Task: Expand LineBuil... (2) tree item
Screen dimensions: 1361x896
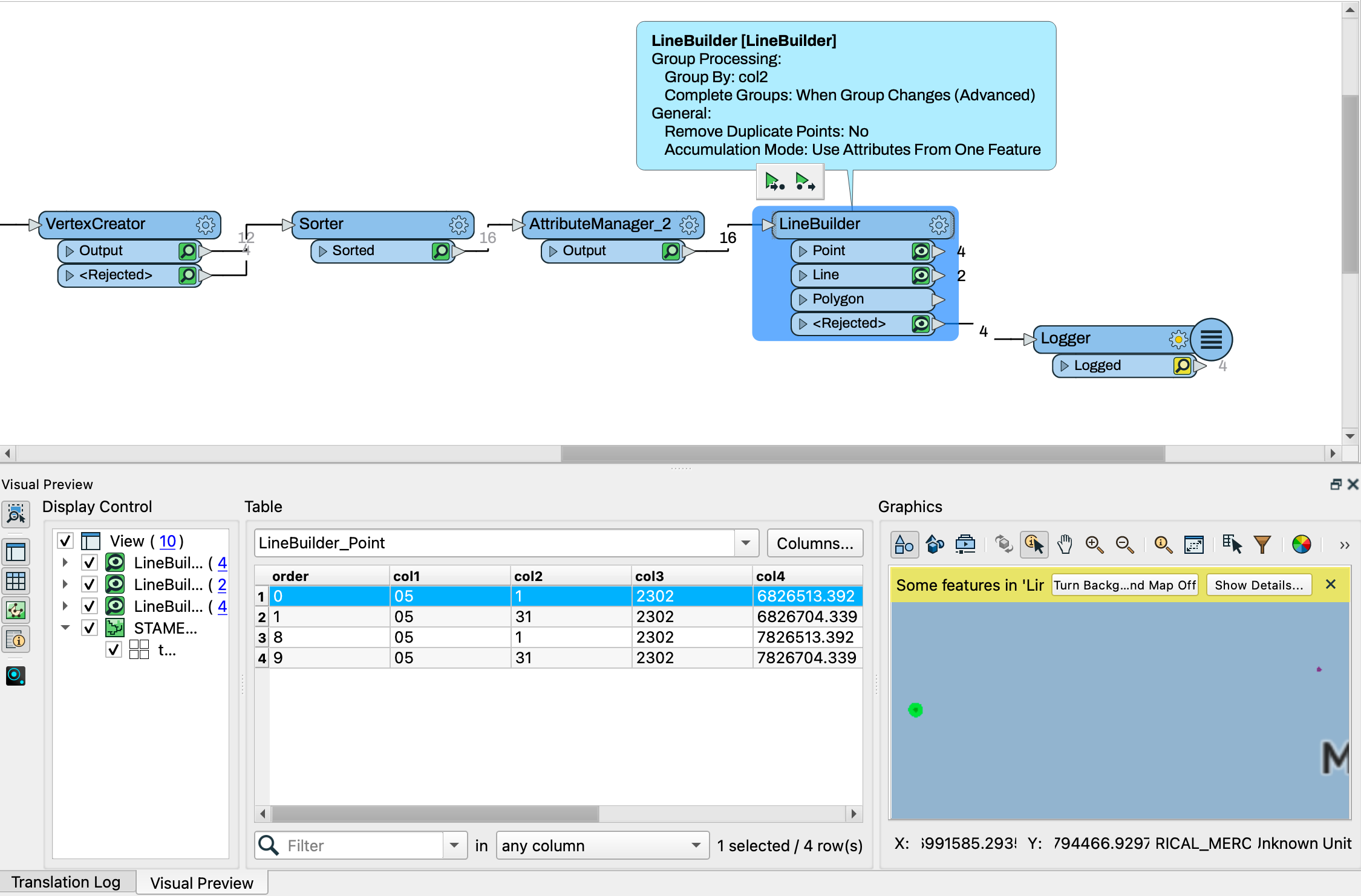Action: pyautogui.click(x=65, y=585)
